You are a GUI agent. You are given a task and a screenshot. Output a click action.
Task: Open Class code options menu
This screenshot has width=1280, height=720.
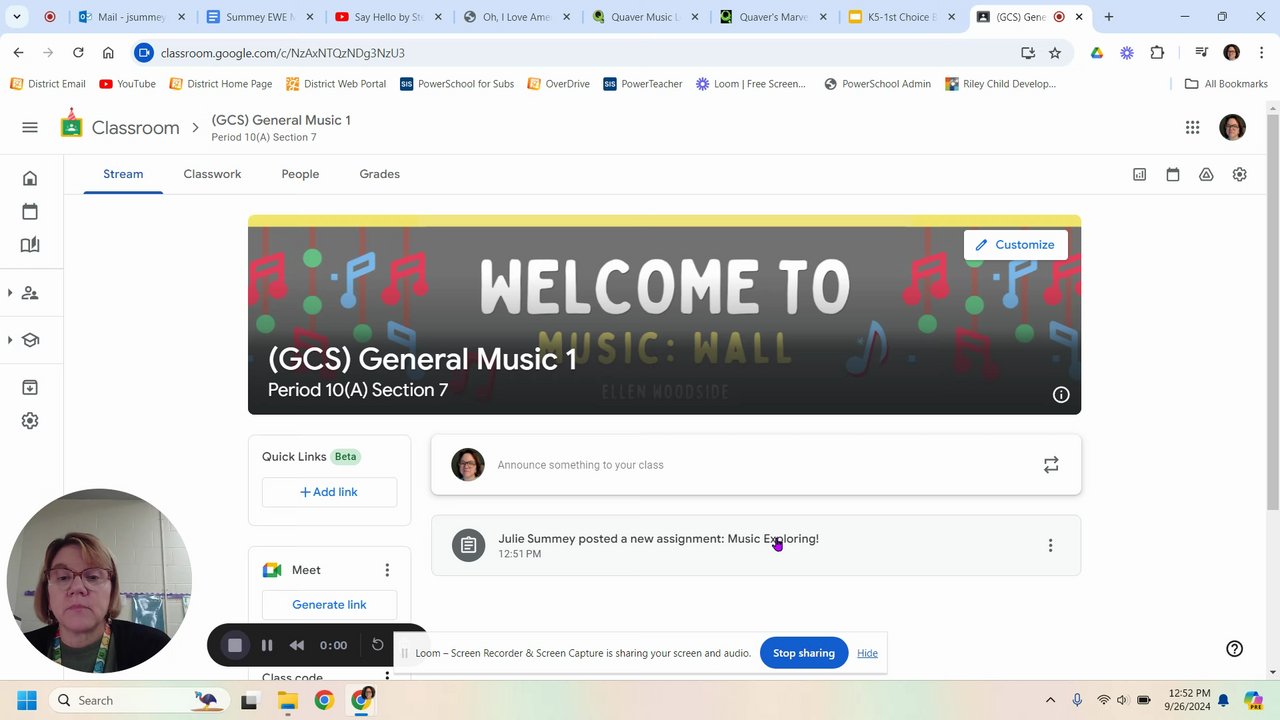pos(387,677)
